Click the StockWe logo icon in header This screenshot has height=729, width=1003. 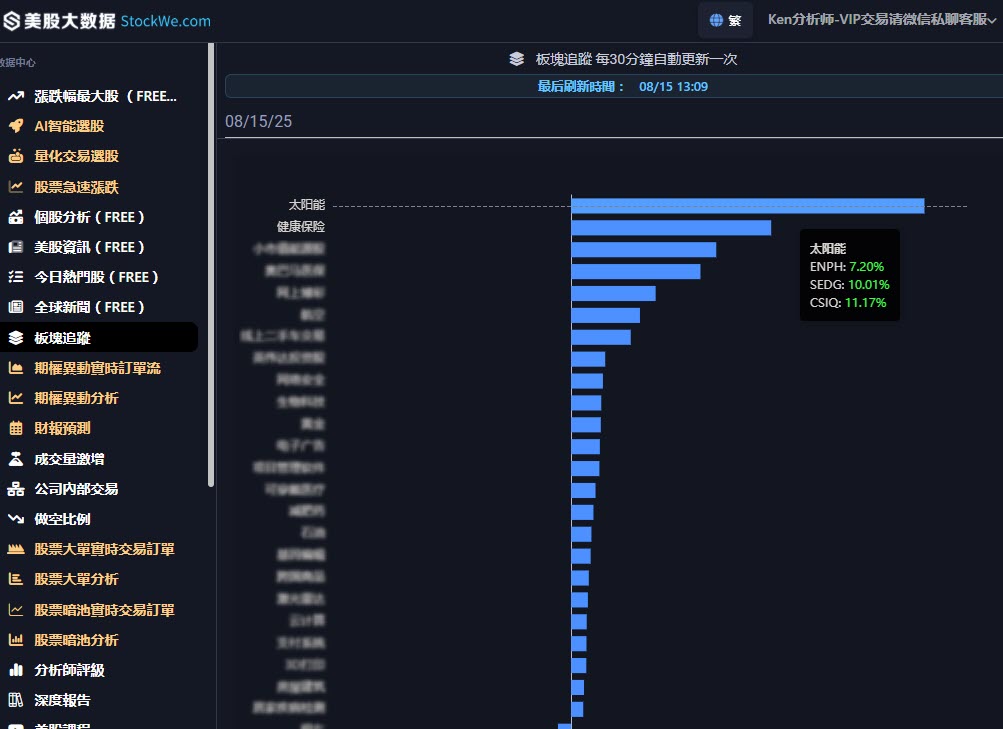(13, 21)
